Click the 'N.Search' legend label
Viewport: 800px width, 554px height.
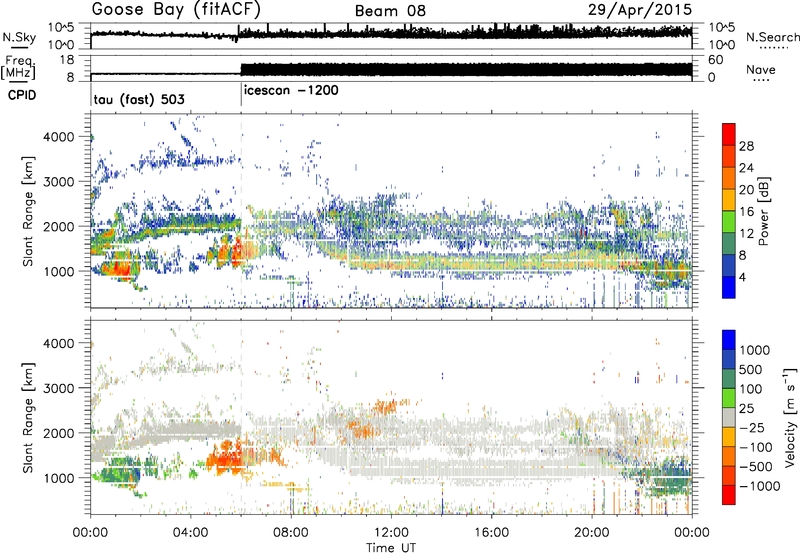(773, 37)
